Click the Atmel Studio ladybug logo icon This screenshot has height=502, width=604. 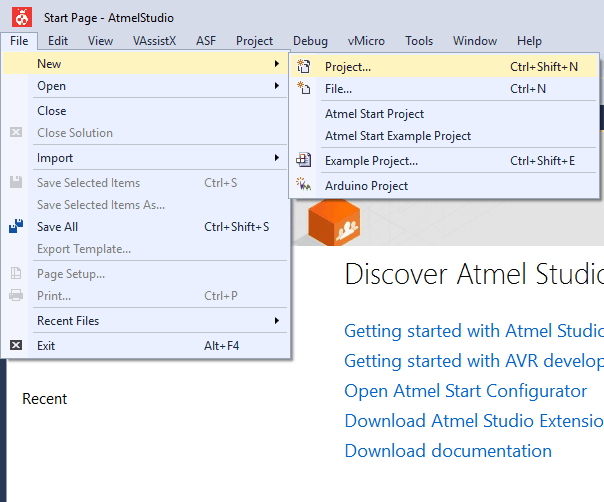tap(22, 17)
